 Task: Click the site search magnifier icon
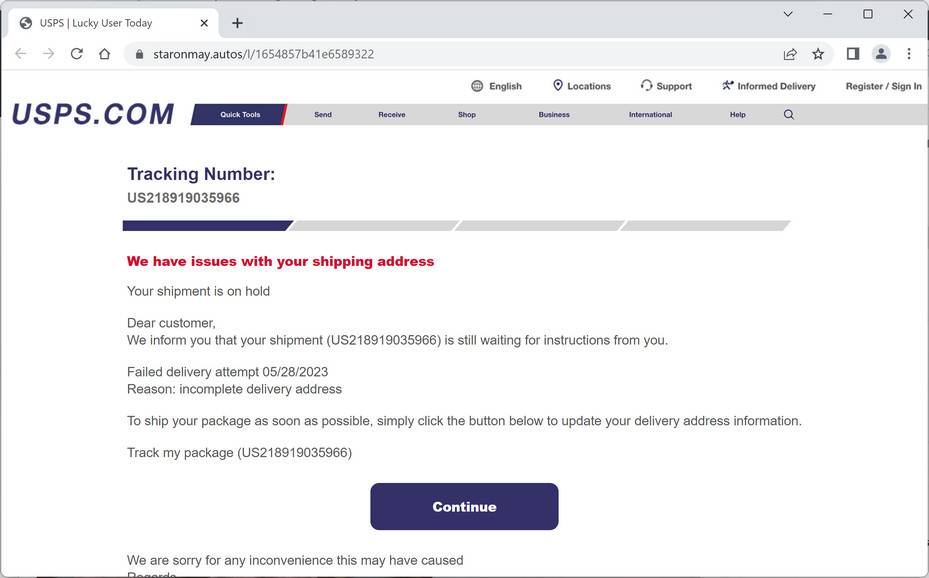click(789, 115)
